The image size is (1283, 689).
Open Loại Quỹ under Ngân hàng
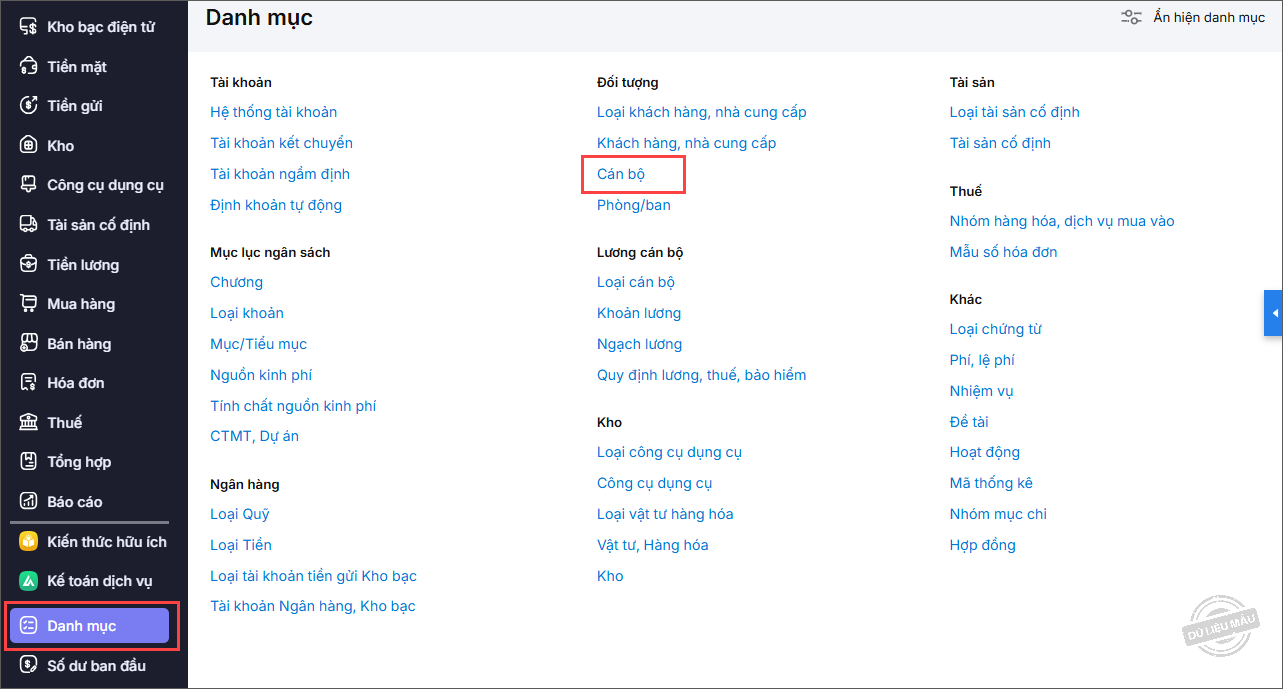coord(240,514)
